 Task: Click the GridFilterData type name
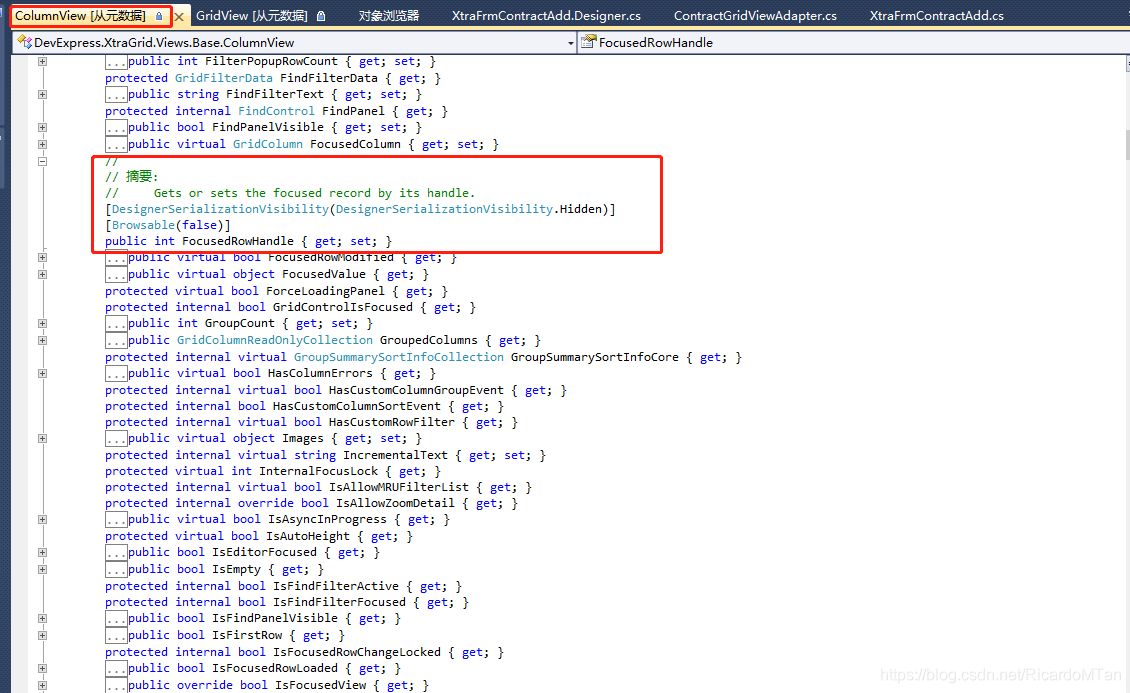coord(223,78)
